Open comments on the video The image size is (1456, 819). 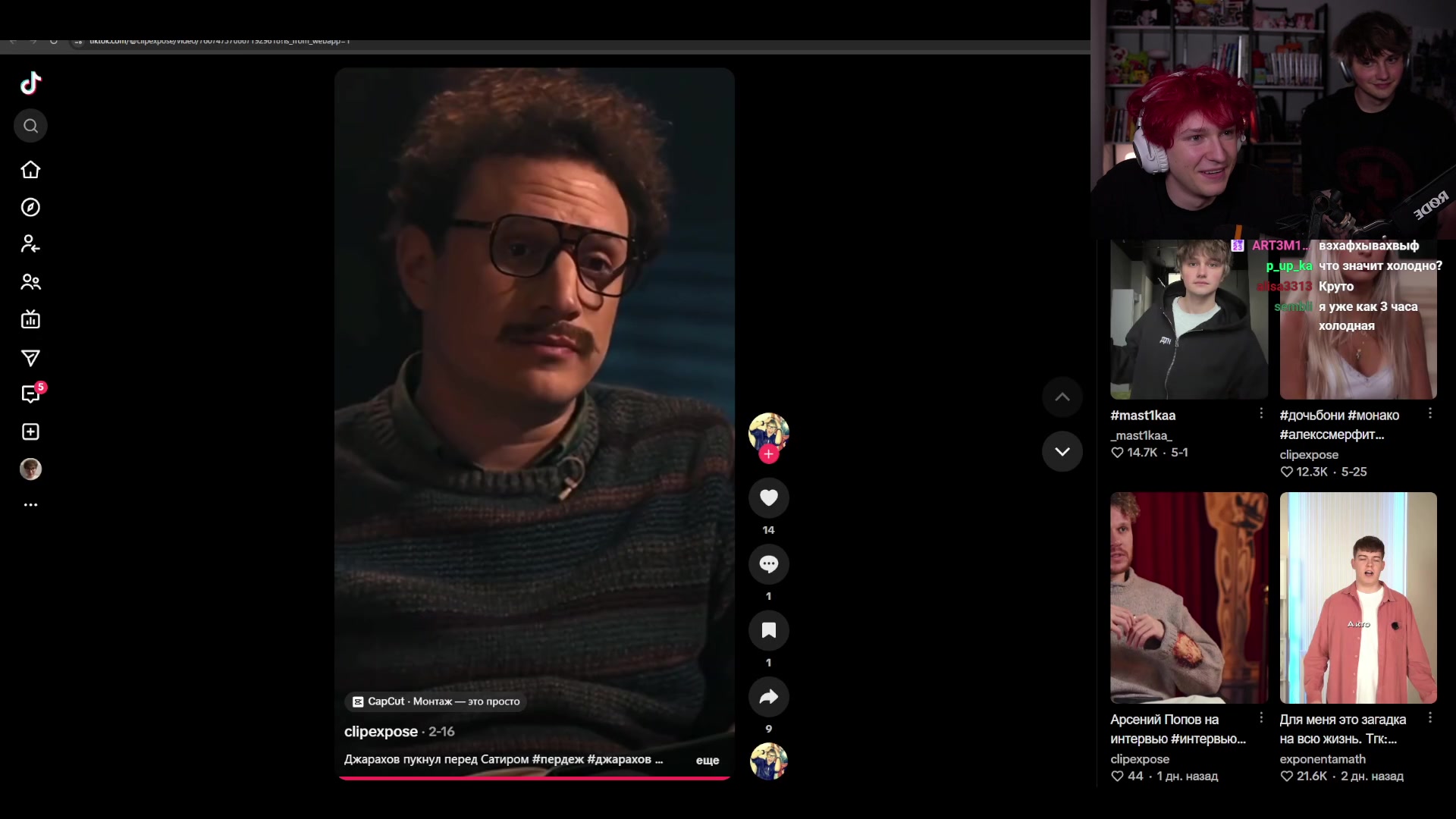point(768,564)
